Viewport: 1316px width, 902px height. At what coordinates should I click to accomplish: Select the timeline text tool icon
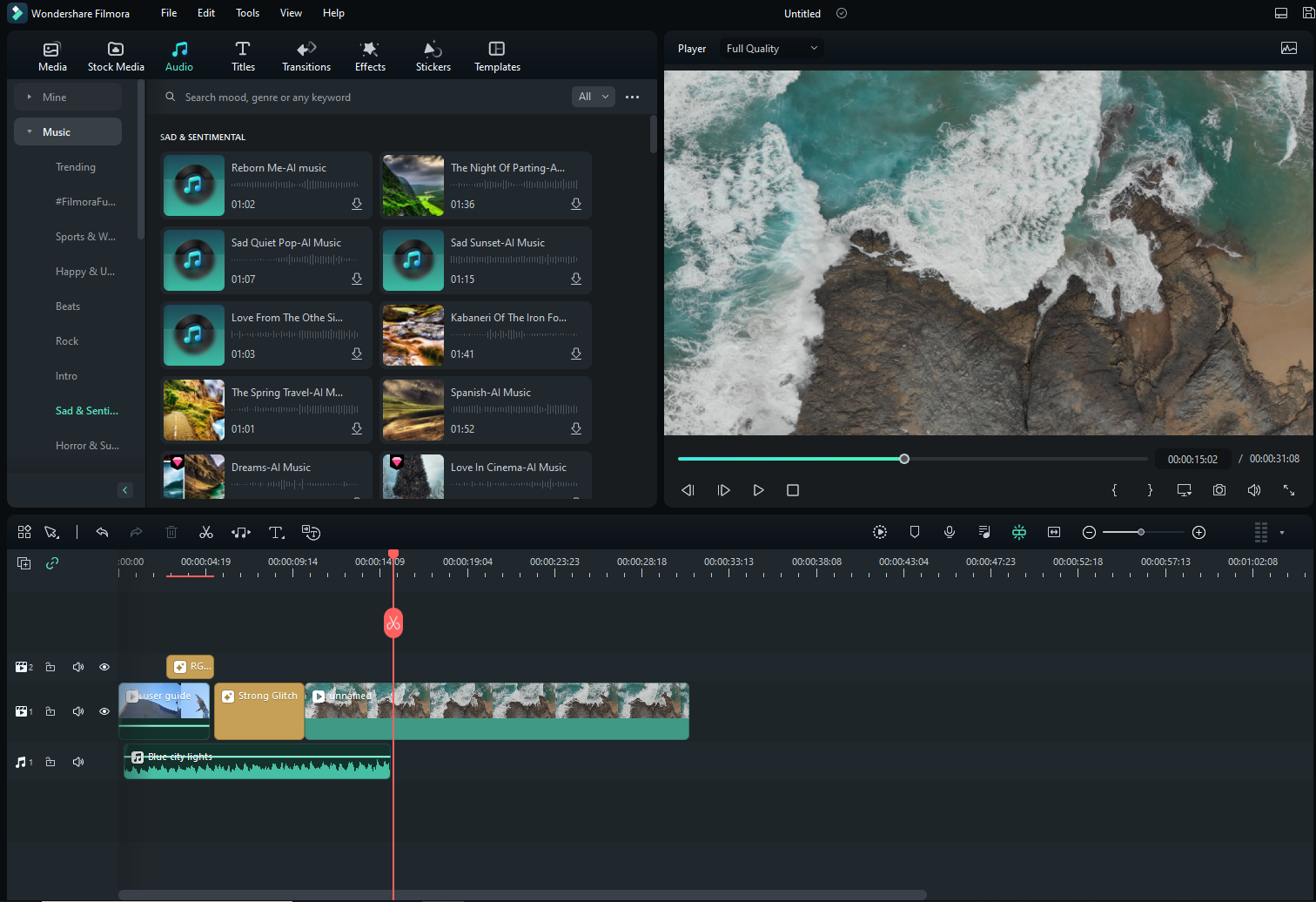pyautogui.click(x=276, y=532)
